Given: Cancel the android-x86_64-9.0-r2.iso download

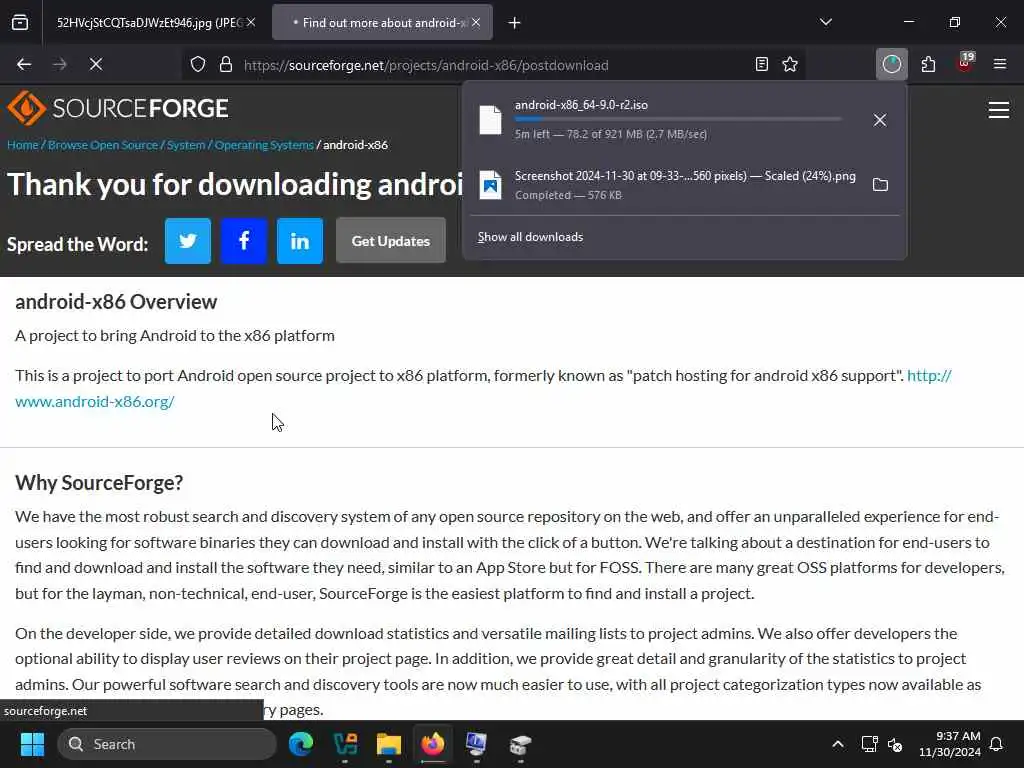Looking at the screenshot, I should coord(880,120).
